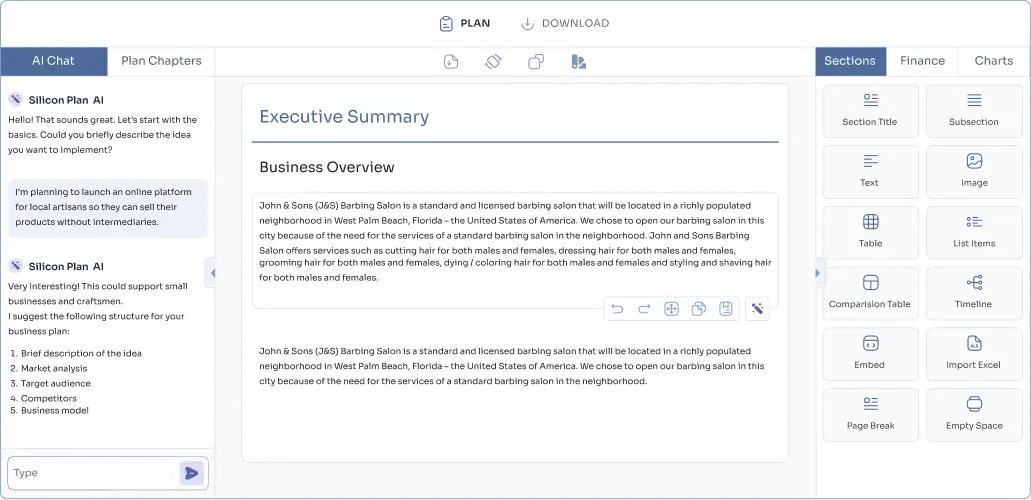Image resolution: width=1031 pixels, height=500 pixels.
Task: Insert a Page Break block
Action: tap(871, 414)
